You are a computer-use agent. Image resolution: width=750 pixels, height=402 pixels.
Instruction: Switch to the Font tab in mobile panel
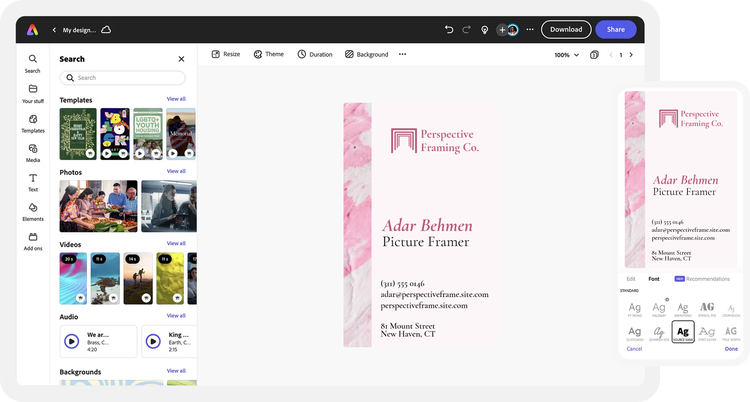click(x=654, y=279)
